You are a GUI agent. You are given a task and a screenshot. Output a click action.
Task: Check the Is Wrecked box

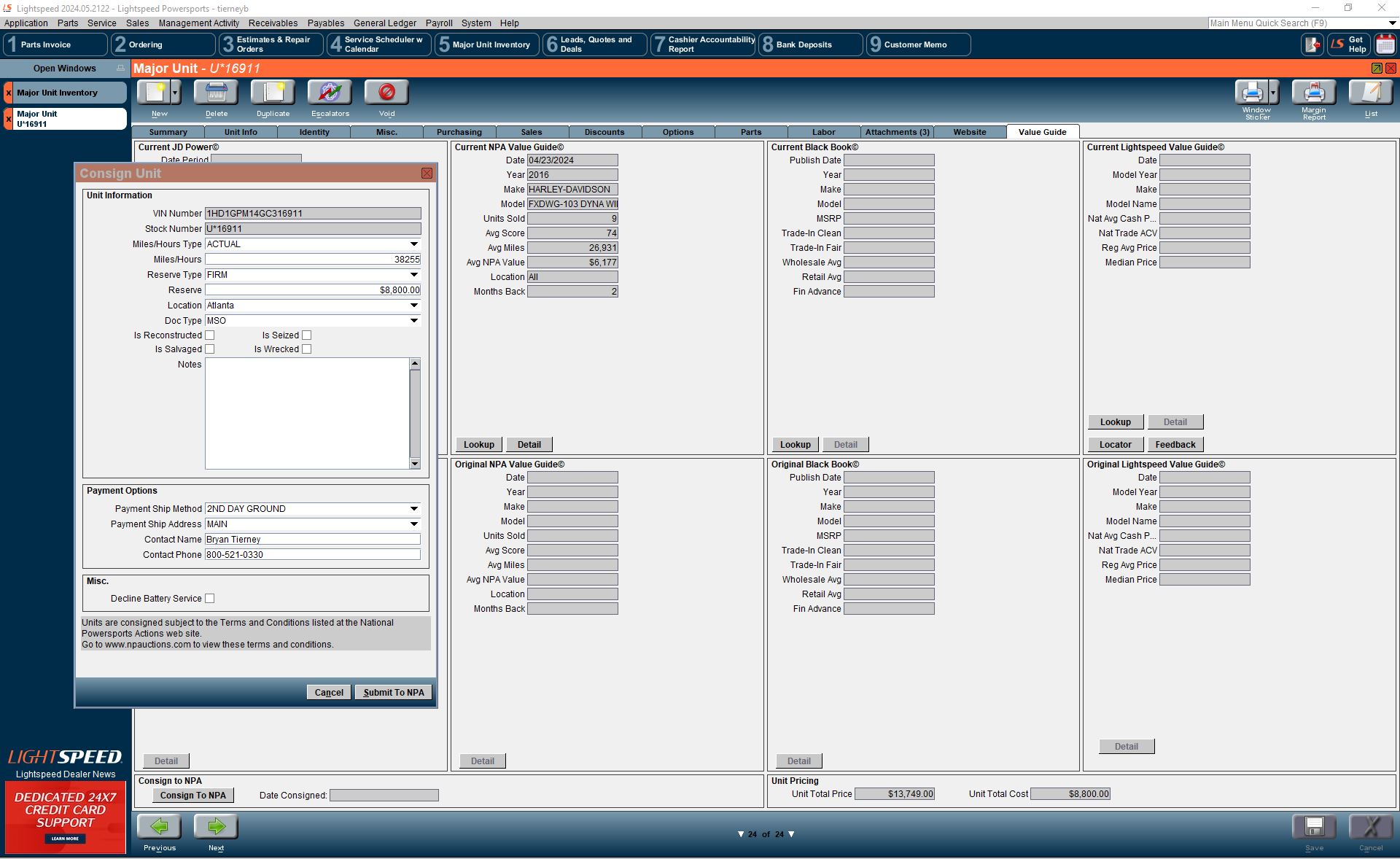[307, 349]
